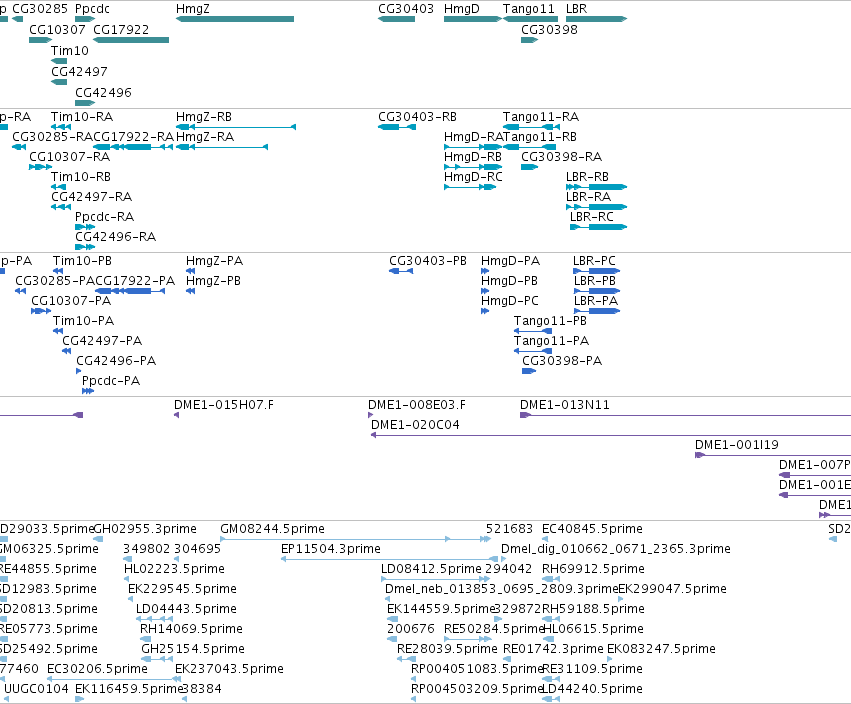This screenshot has height=704, width=851.
Task: Select the EC40845.5prime EST label
Action: 592,529
